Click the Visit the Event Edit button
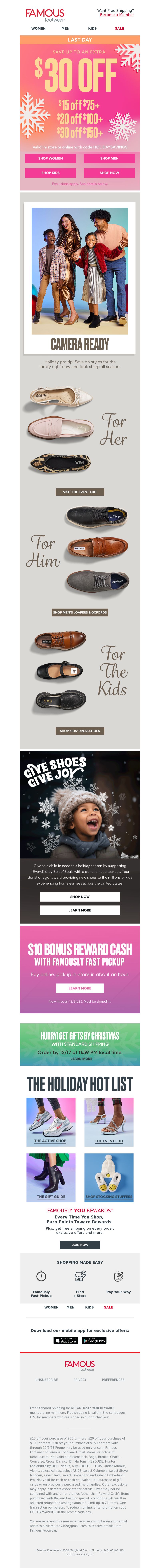Screen dimensions: 160x1568 (80, 492)
